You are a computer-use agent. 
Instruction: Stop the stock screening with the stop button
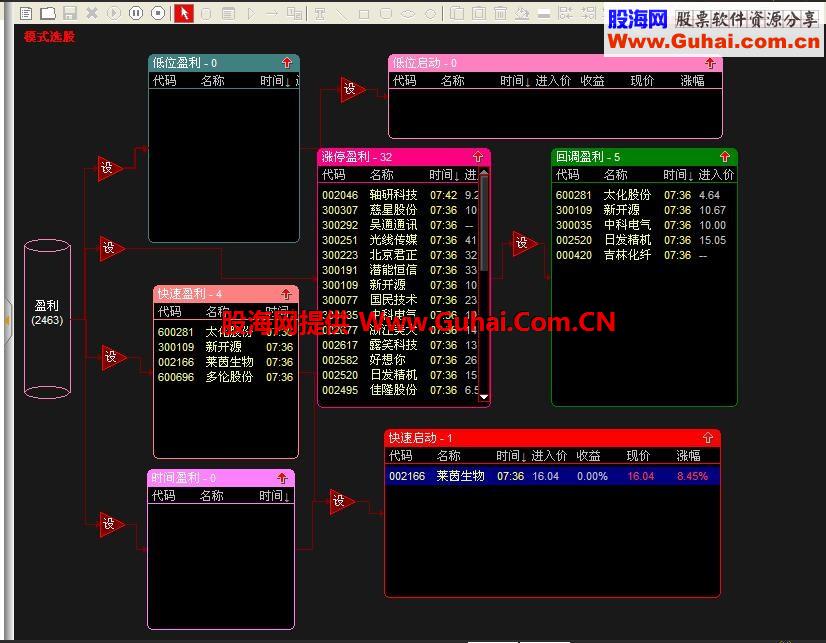pos(158,13)
